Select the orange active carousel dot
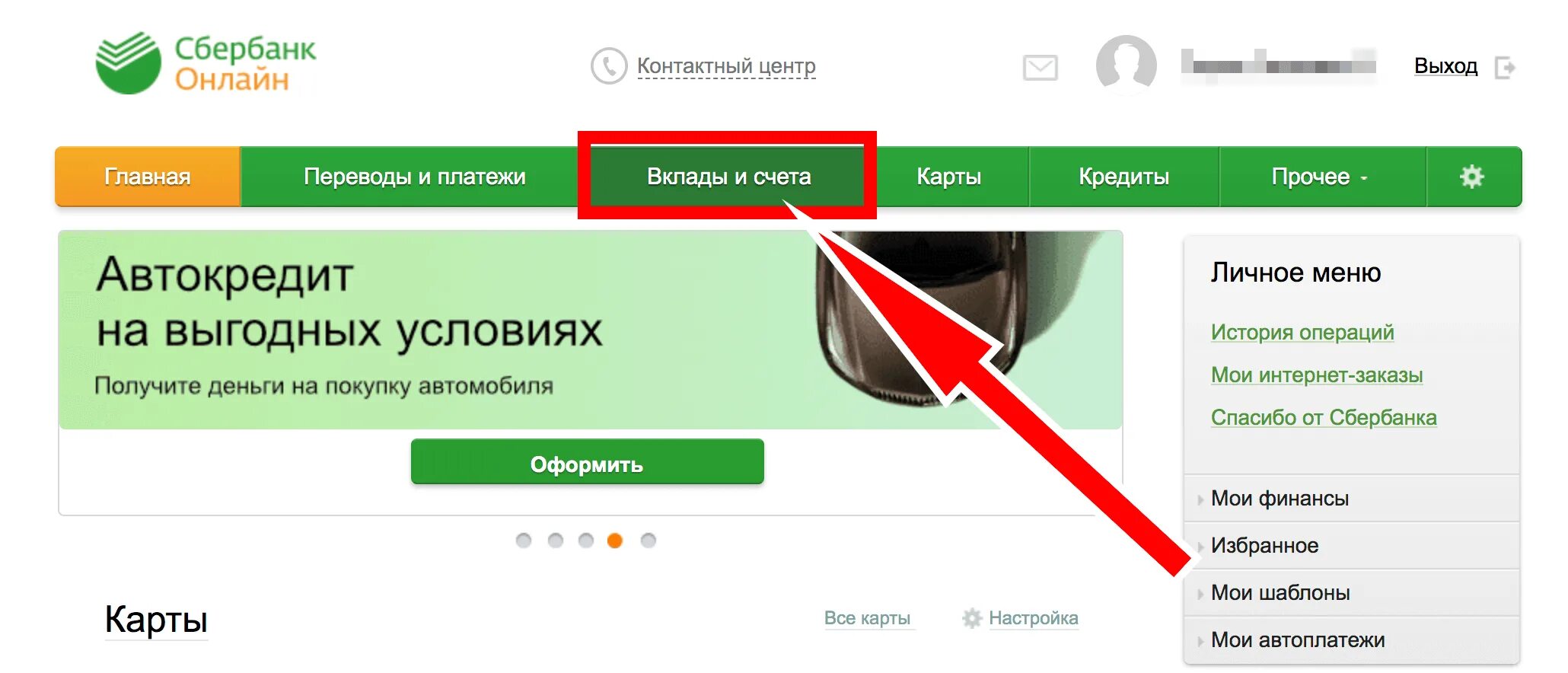 click(x=615, y=541)
